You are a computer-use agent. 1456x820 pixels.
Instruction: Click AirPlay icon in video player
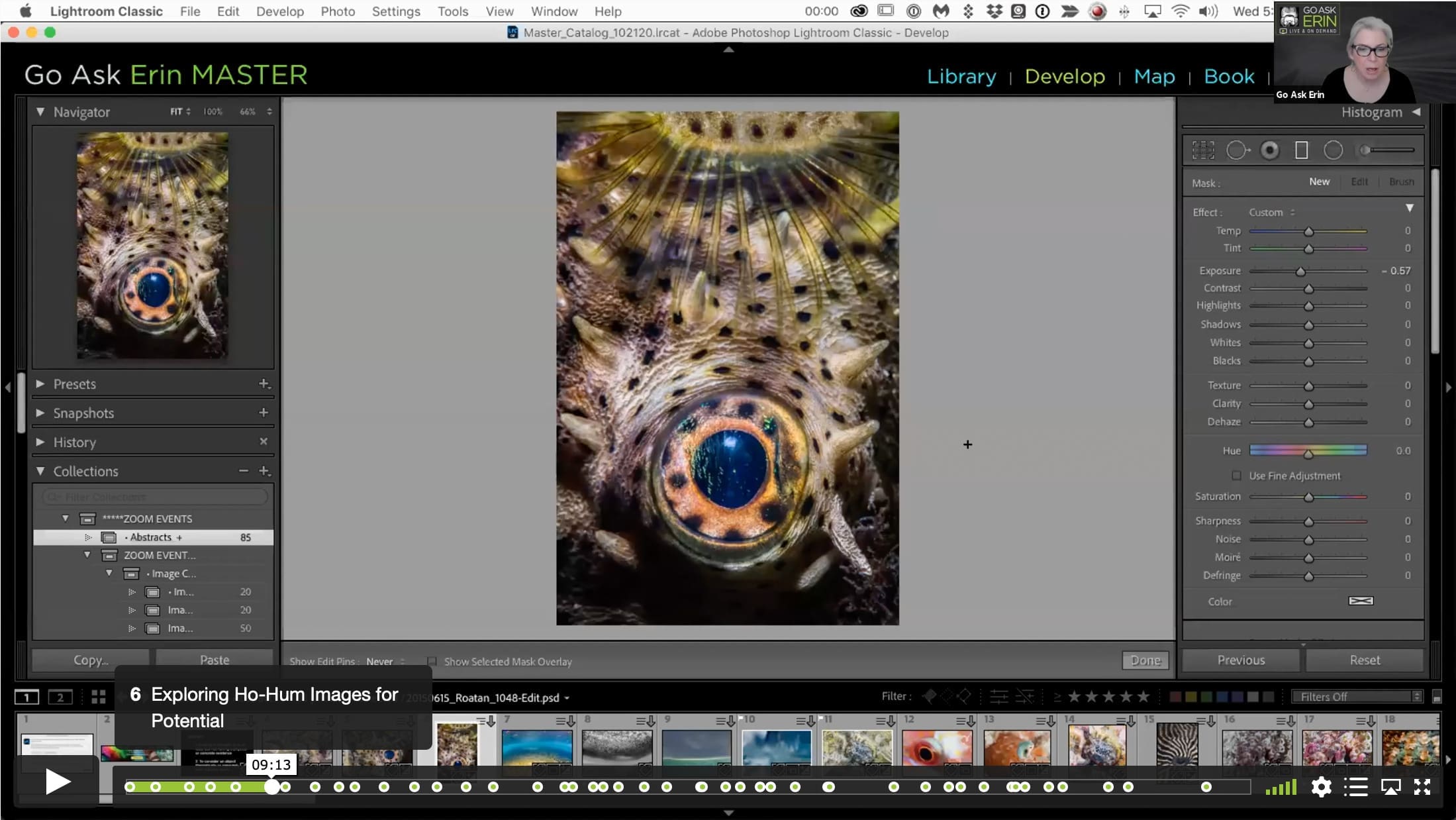[x=1390, y=787]
